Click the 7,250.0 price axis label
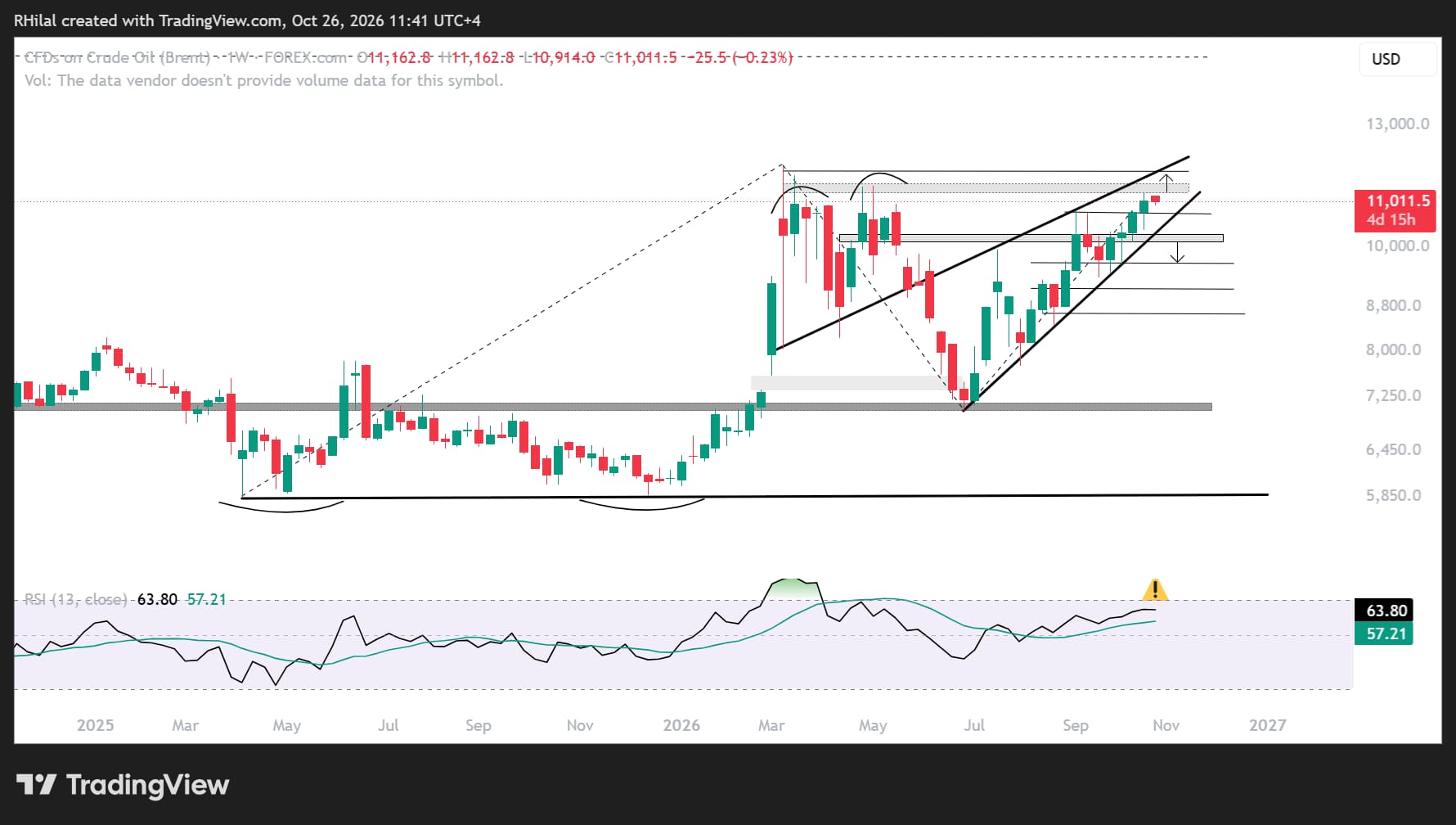The image size is (1456, 825). [x=1394, y=395]
